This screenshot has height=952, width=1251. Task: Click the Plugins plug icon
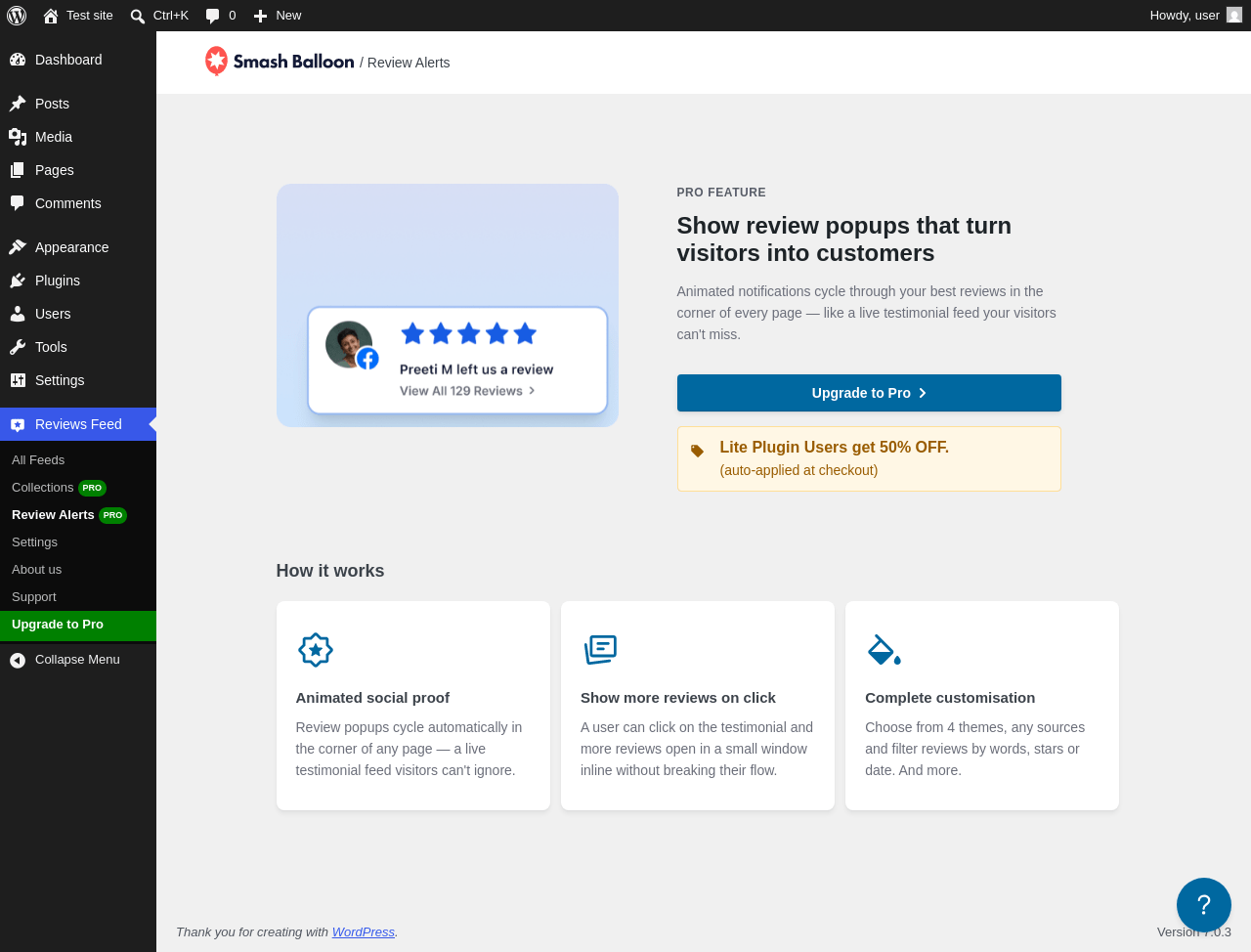pyautogui.click(x=18, y=281)
